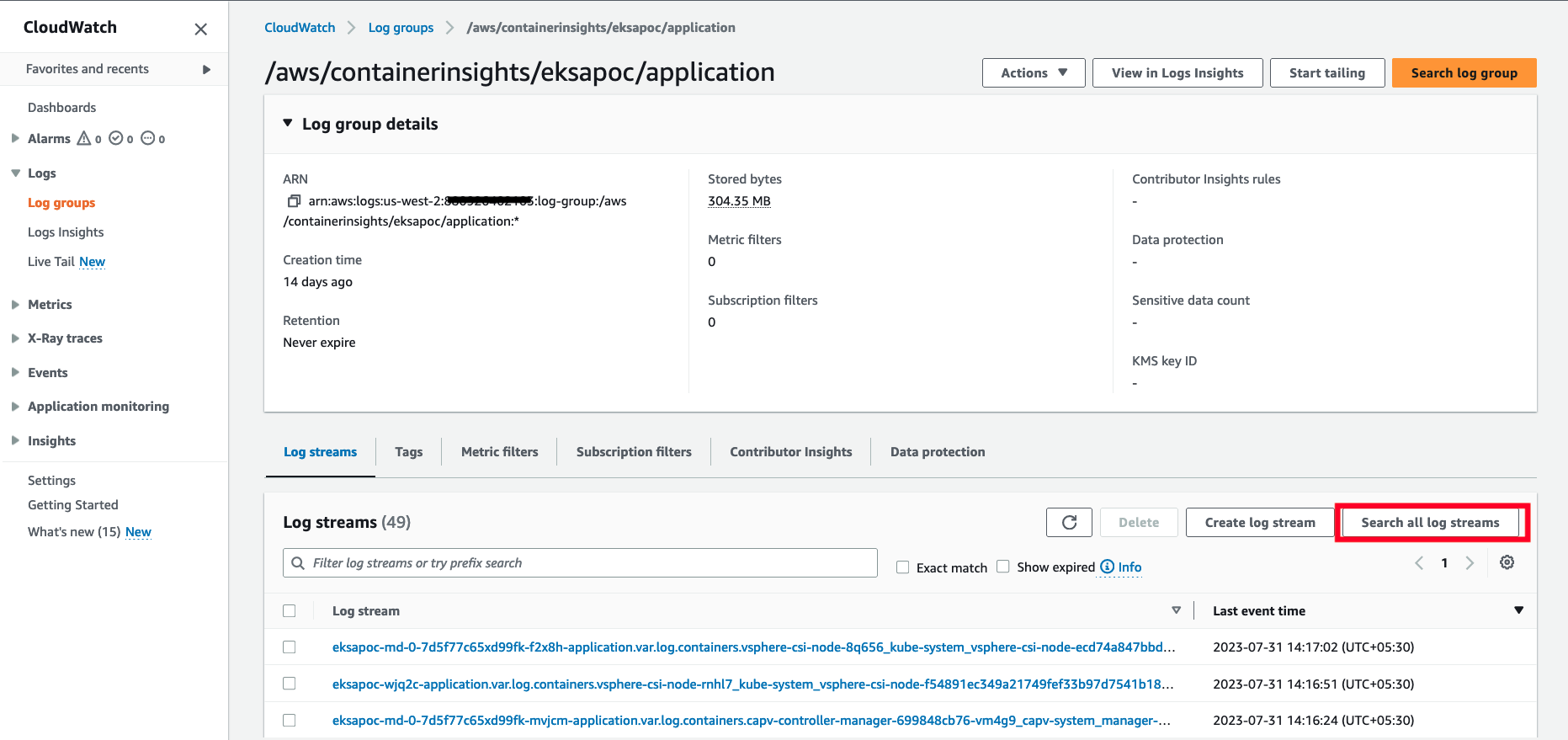Tick the Show expired checkbox
Image resolution: width=1568 pixels, height=740 pixels.
coord(1003,567)
